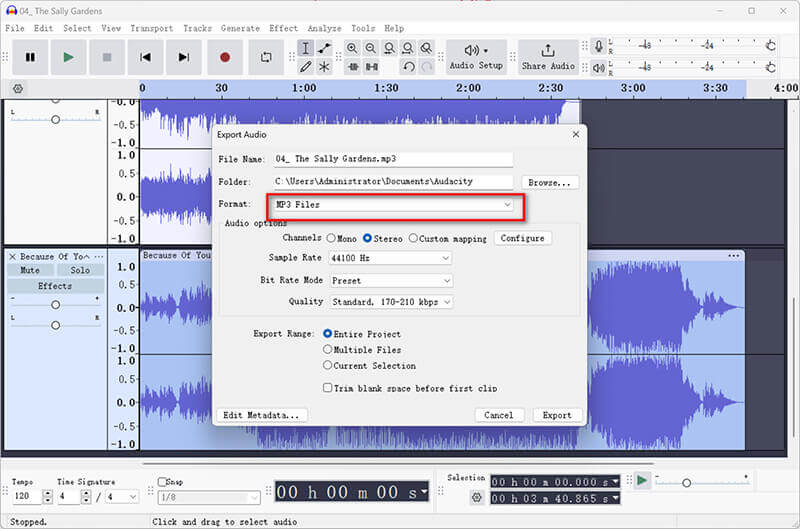Open Because Of You clip ellipsis menu
800x529 pixels.
point(734,255)
